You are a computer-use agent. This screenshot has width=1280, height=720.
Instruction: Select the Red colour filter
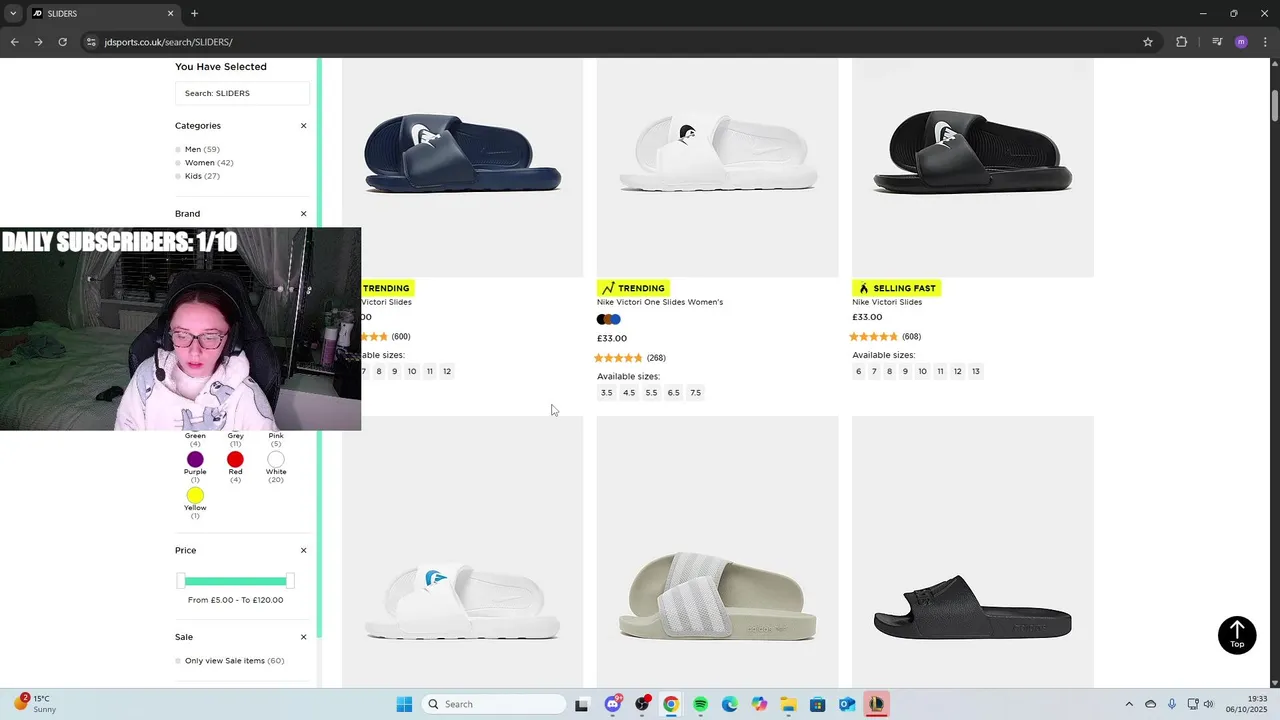235,460
